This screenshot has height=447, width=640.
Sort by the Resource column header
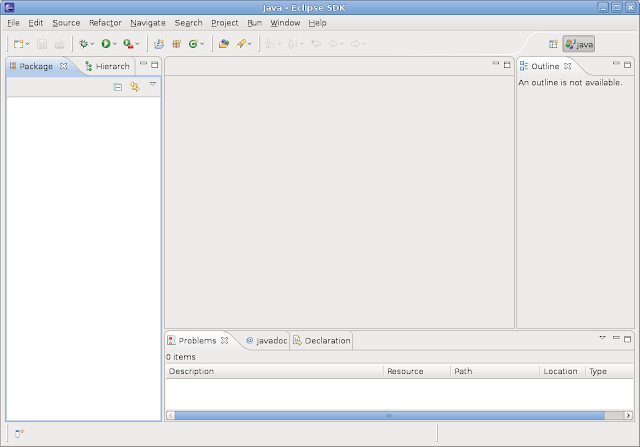417,371
